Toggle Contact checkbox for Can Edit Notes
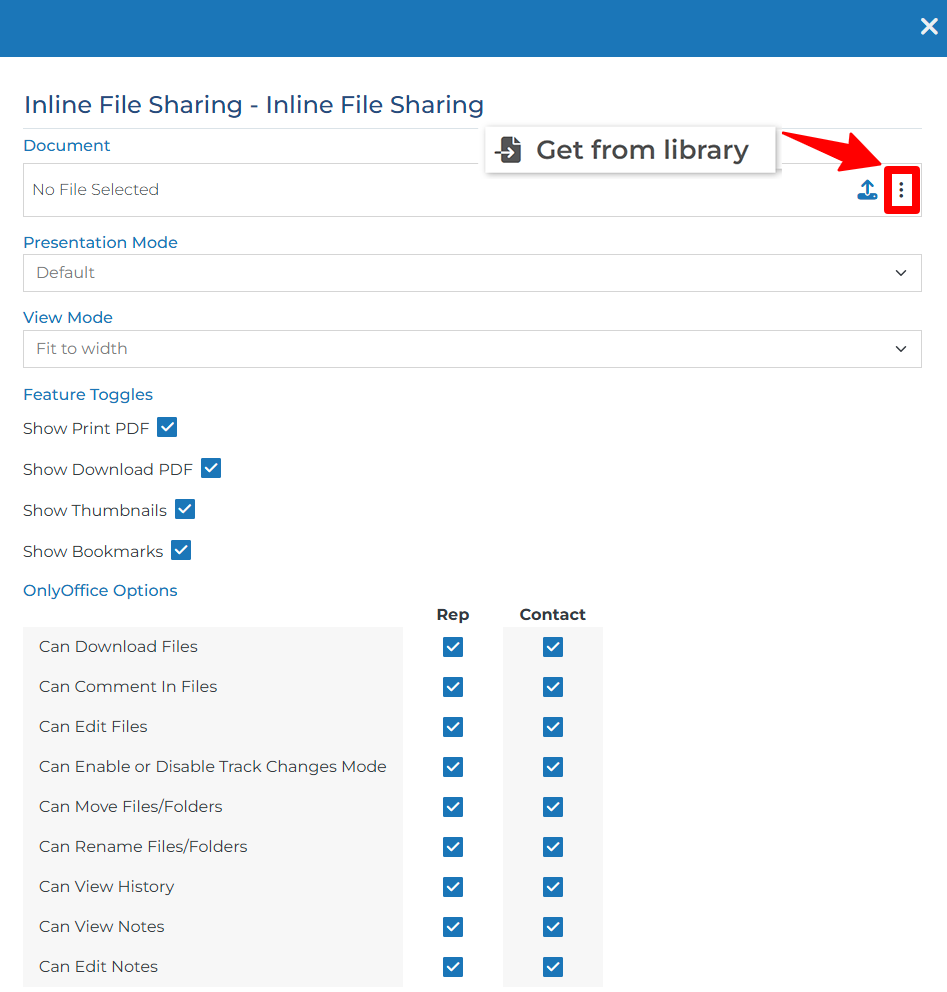This screenshot has width=947, height=992. pyautogui.click(x=553, y=967)
